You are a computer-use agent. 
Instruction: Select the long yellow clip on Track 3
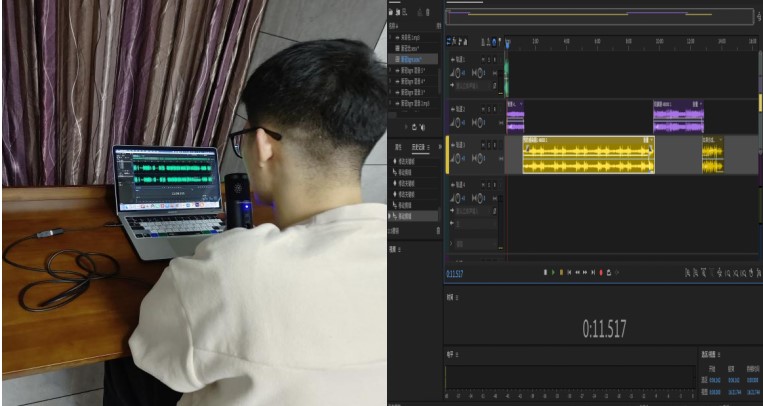(588, 155)
